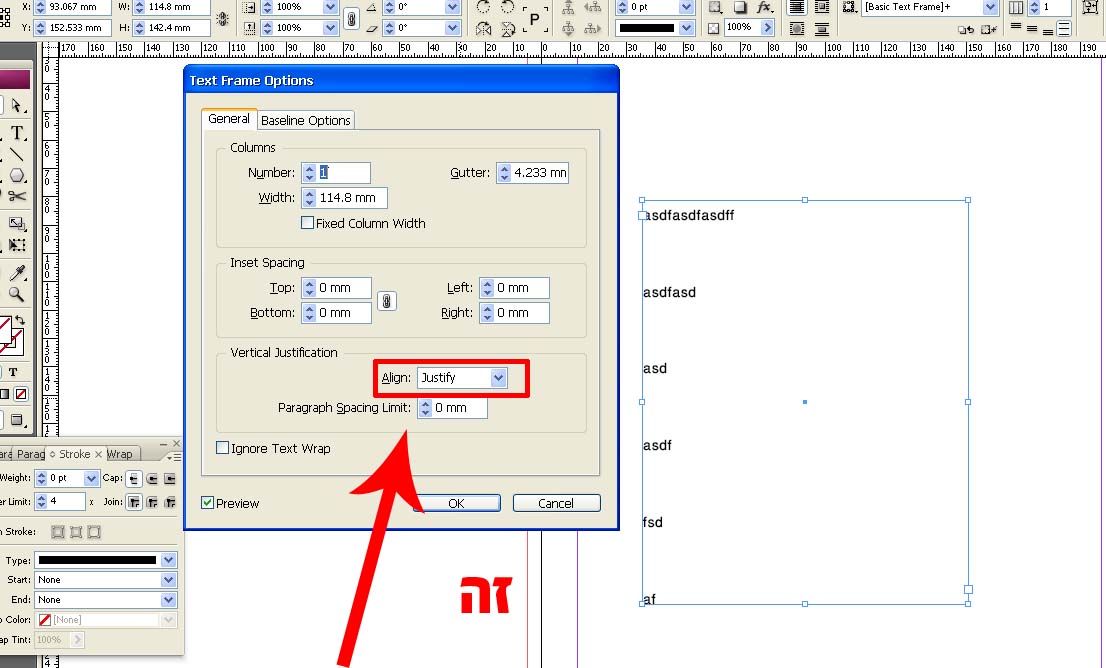Open the Basic Text Frame style dropdown
Screen dimensions: 1106x668
click(990, 8)
